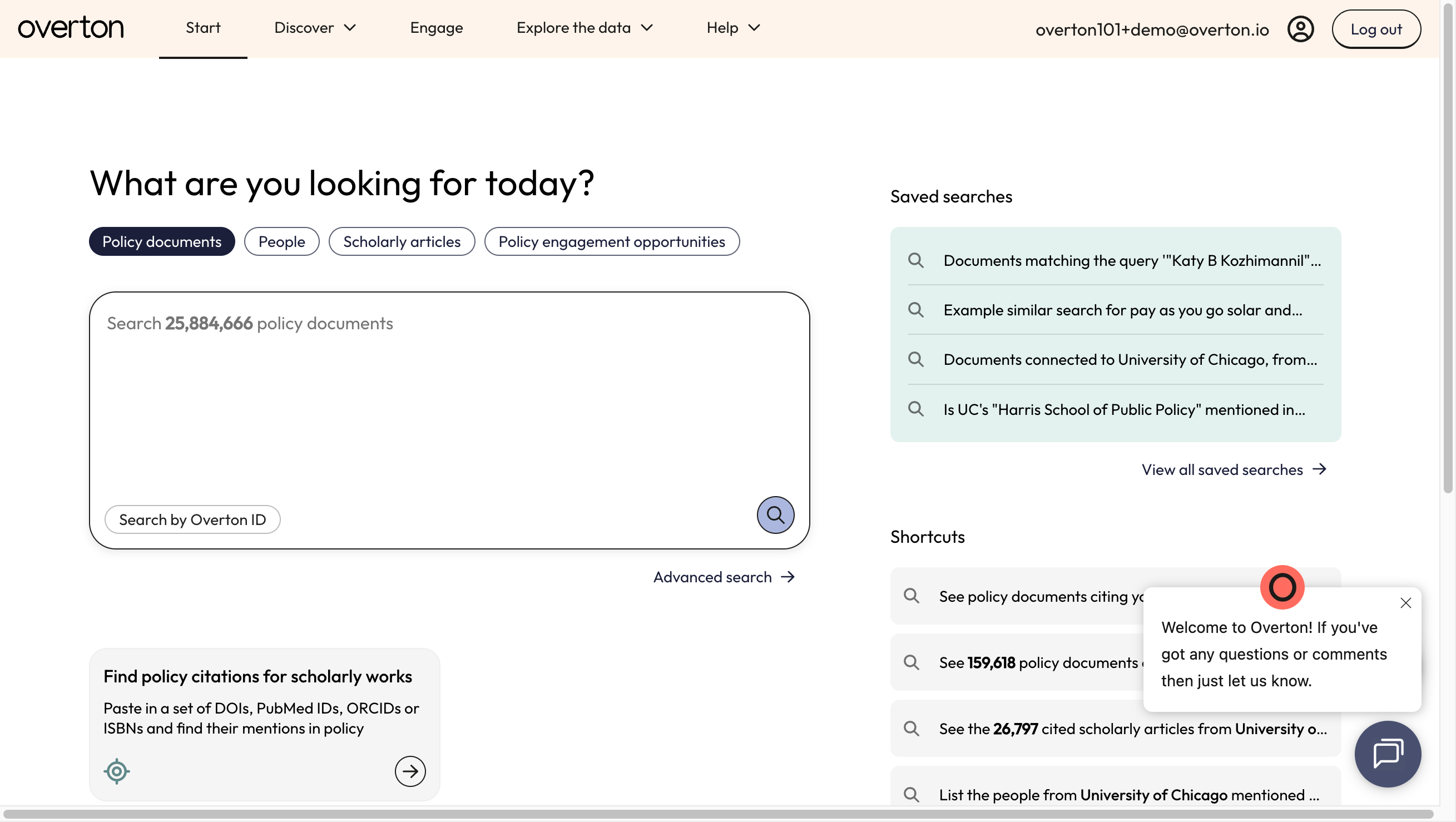Click the target icon on citations card

pos(117,771)
